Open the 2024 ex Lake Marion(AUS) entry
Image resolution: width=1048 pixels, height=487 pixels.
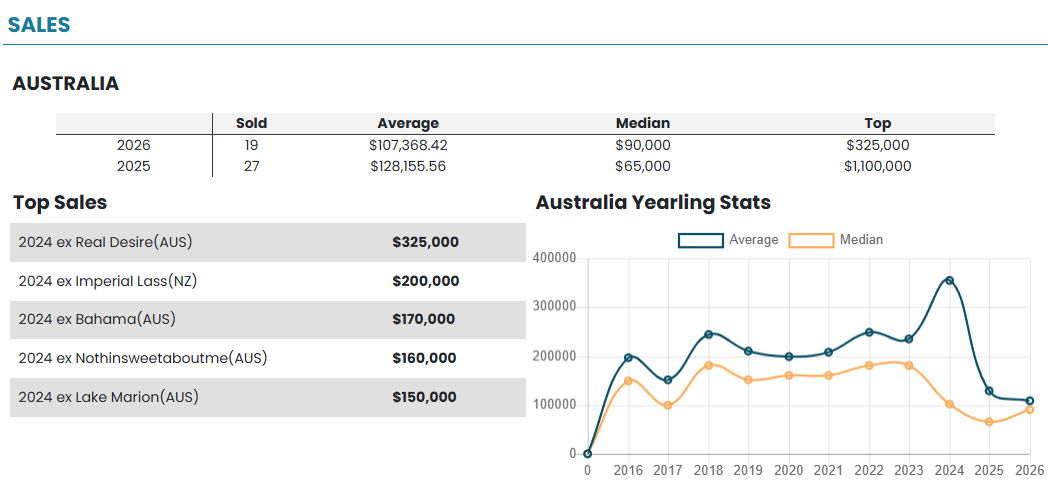(x=108, y=397)
